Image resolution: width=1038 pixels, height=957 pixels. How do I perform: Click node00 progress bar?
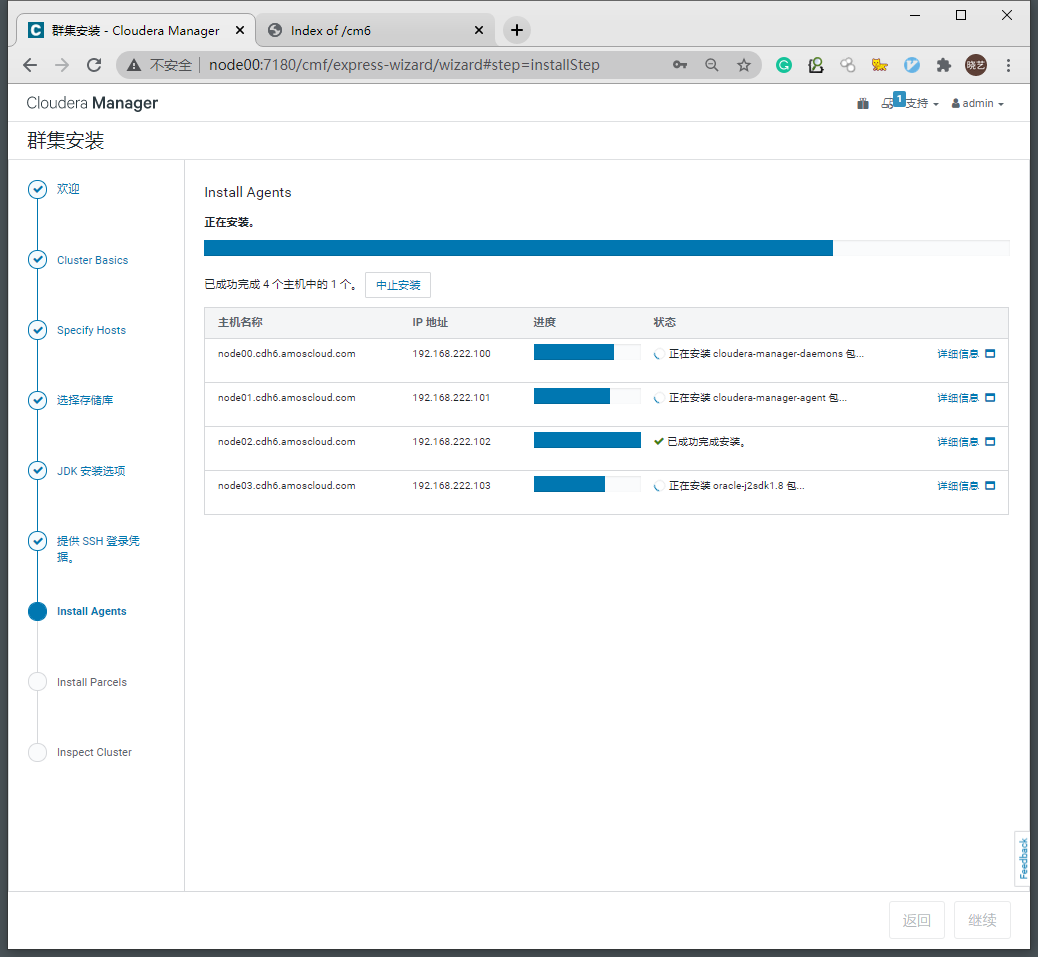(587, 352)
